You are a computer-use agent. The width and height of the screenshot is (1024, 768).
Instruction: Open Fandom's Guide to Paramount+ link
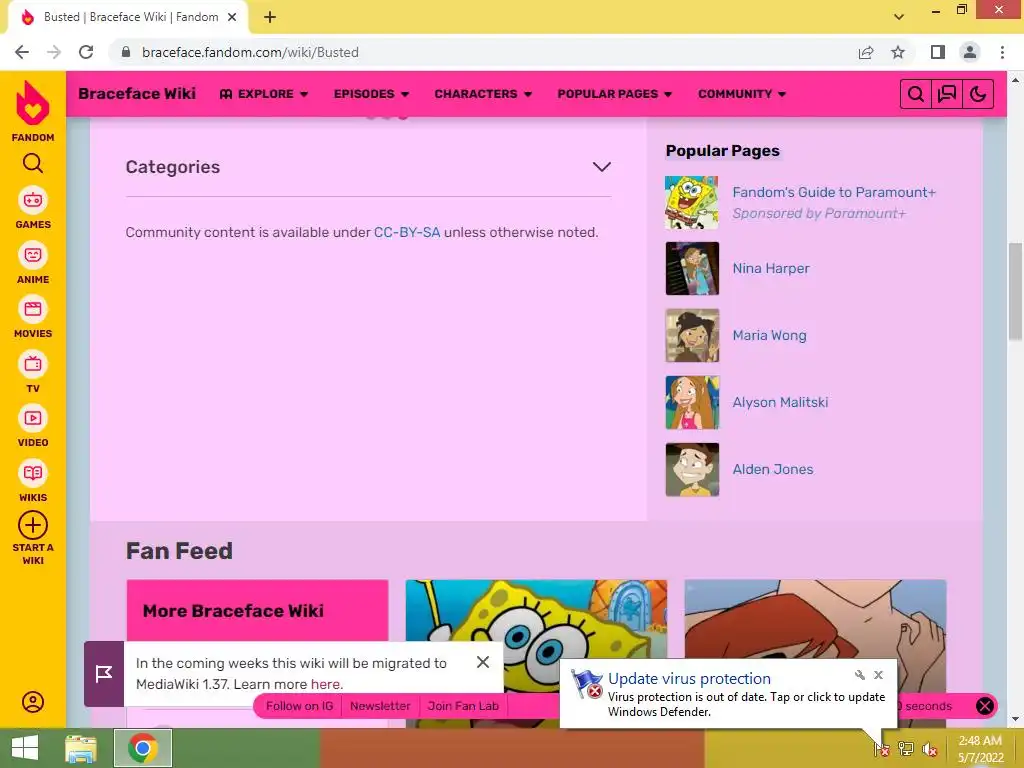[834, 192]
